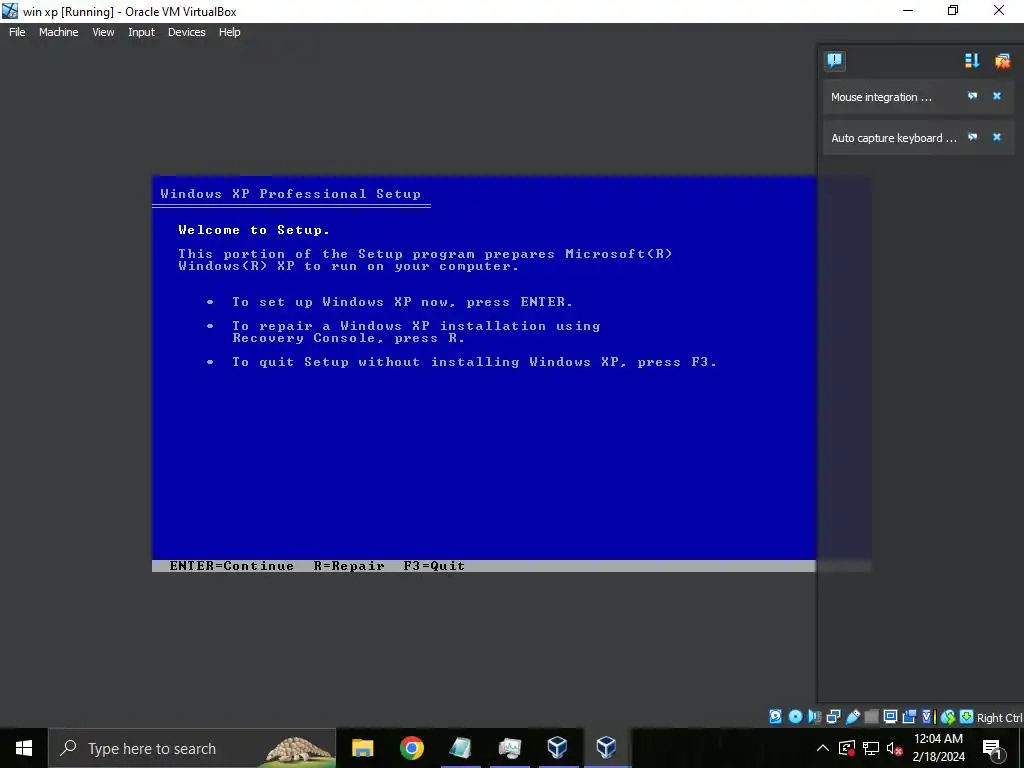Click the VirtualBox window title icon
The width and height of the screenshot is (1024, 768).
[10, 11]
